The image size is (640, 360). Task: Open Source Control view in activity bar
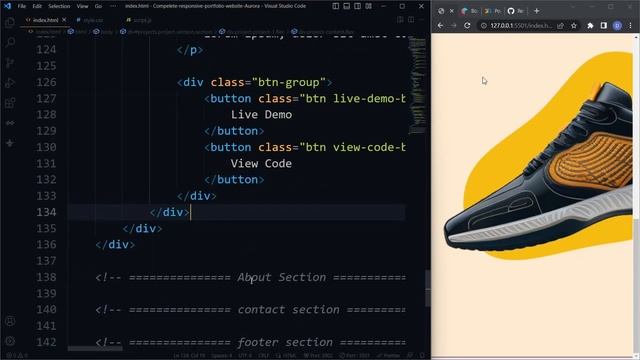[10, 62]
